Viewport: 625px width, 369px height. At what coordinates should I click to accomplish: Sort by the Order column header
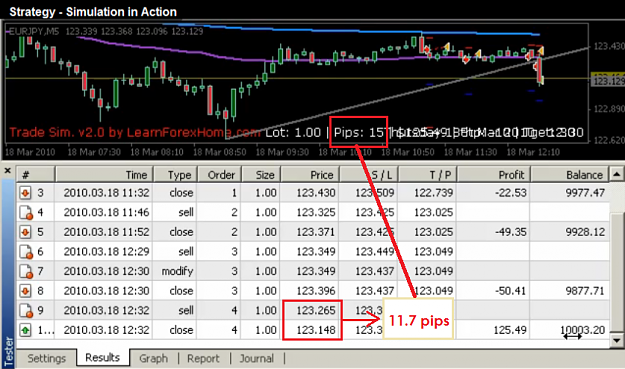click(219, 175)
